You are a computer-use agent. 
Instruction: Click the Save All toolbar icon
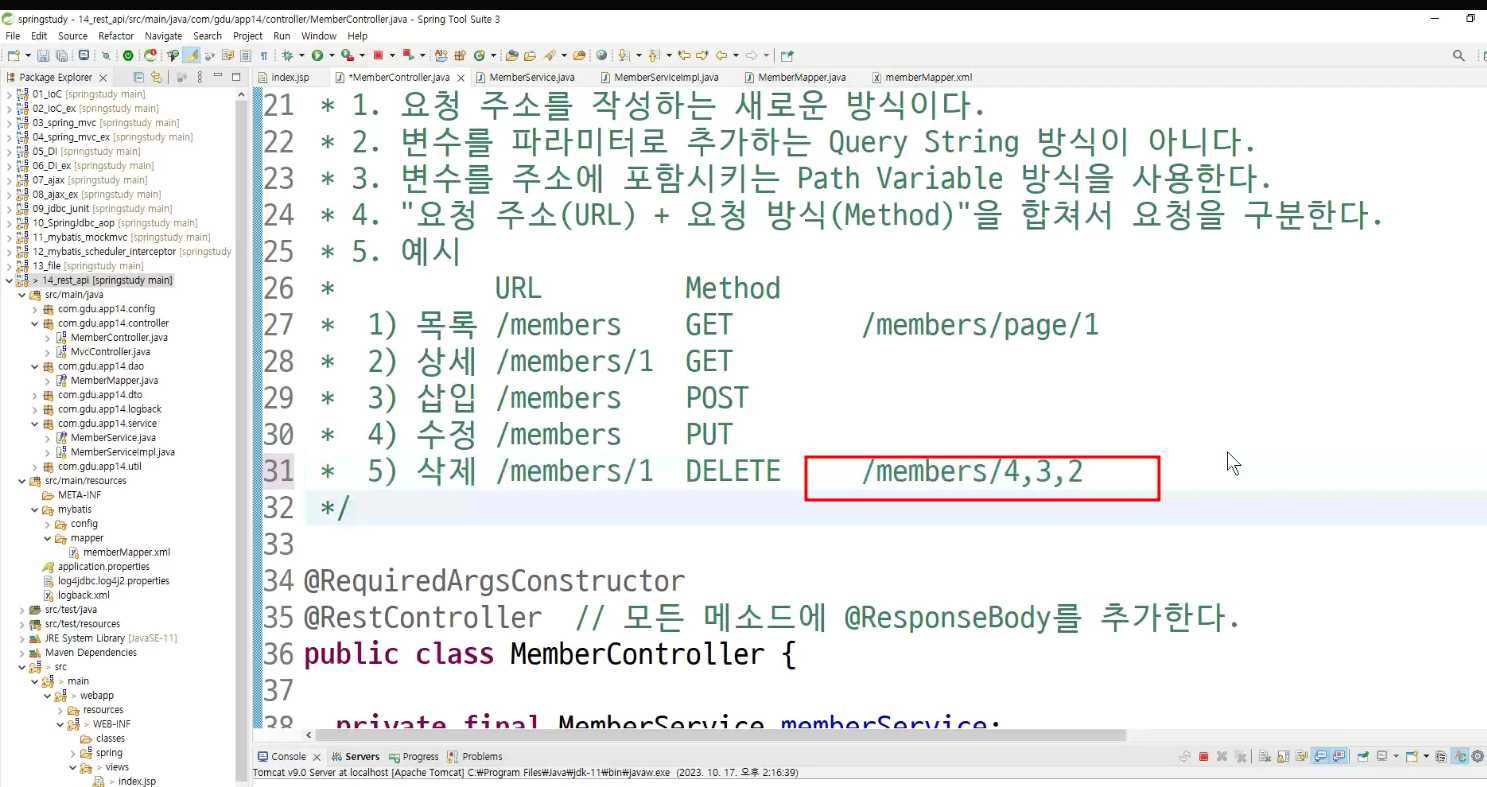point(62,55)
